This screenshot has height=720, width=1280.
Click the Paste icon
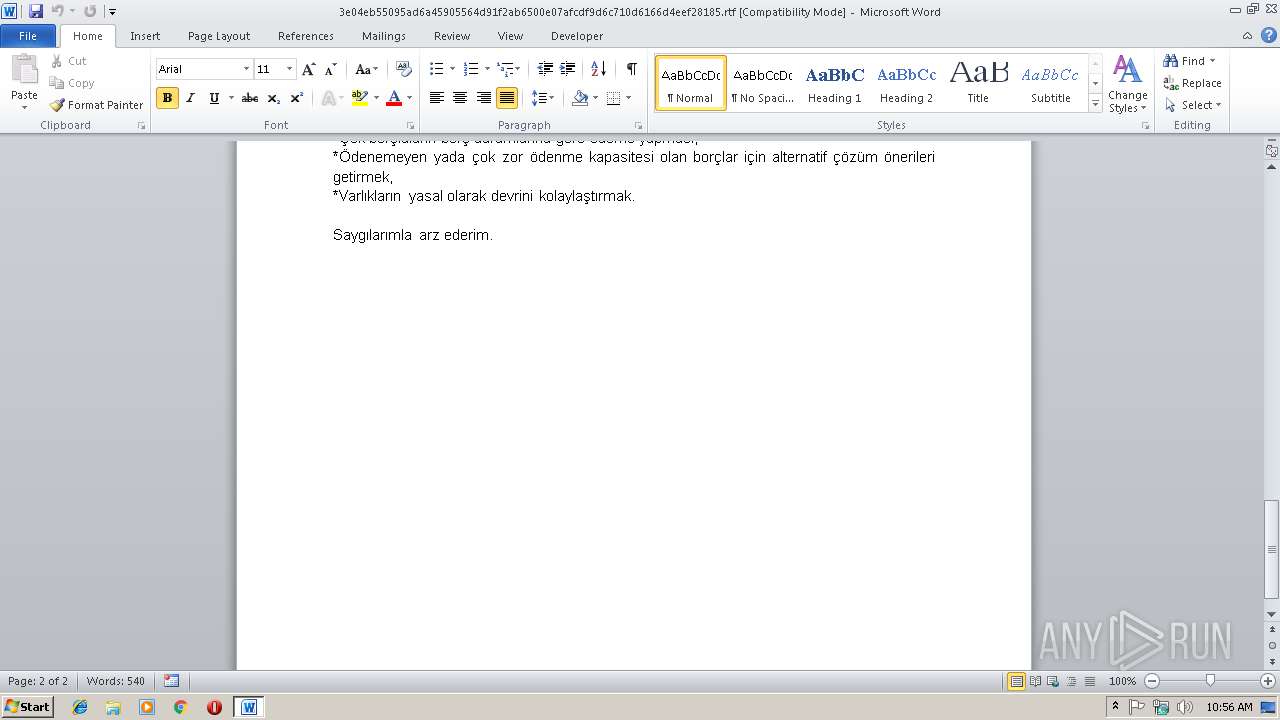[24, 71]
